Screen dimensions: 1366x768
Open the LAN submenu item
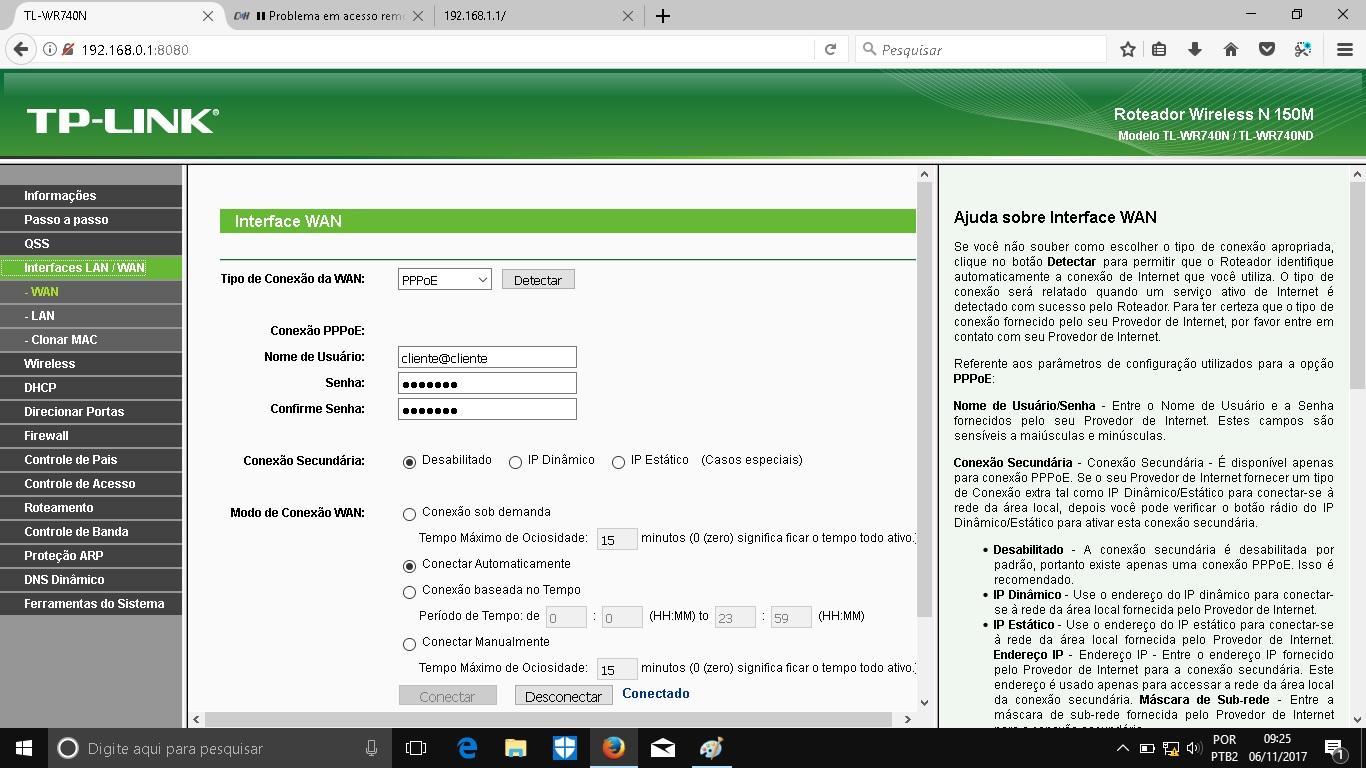coord(91,315)
